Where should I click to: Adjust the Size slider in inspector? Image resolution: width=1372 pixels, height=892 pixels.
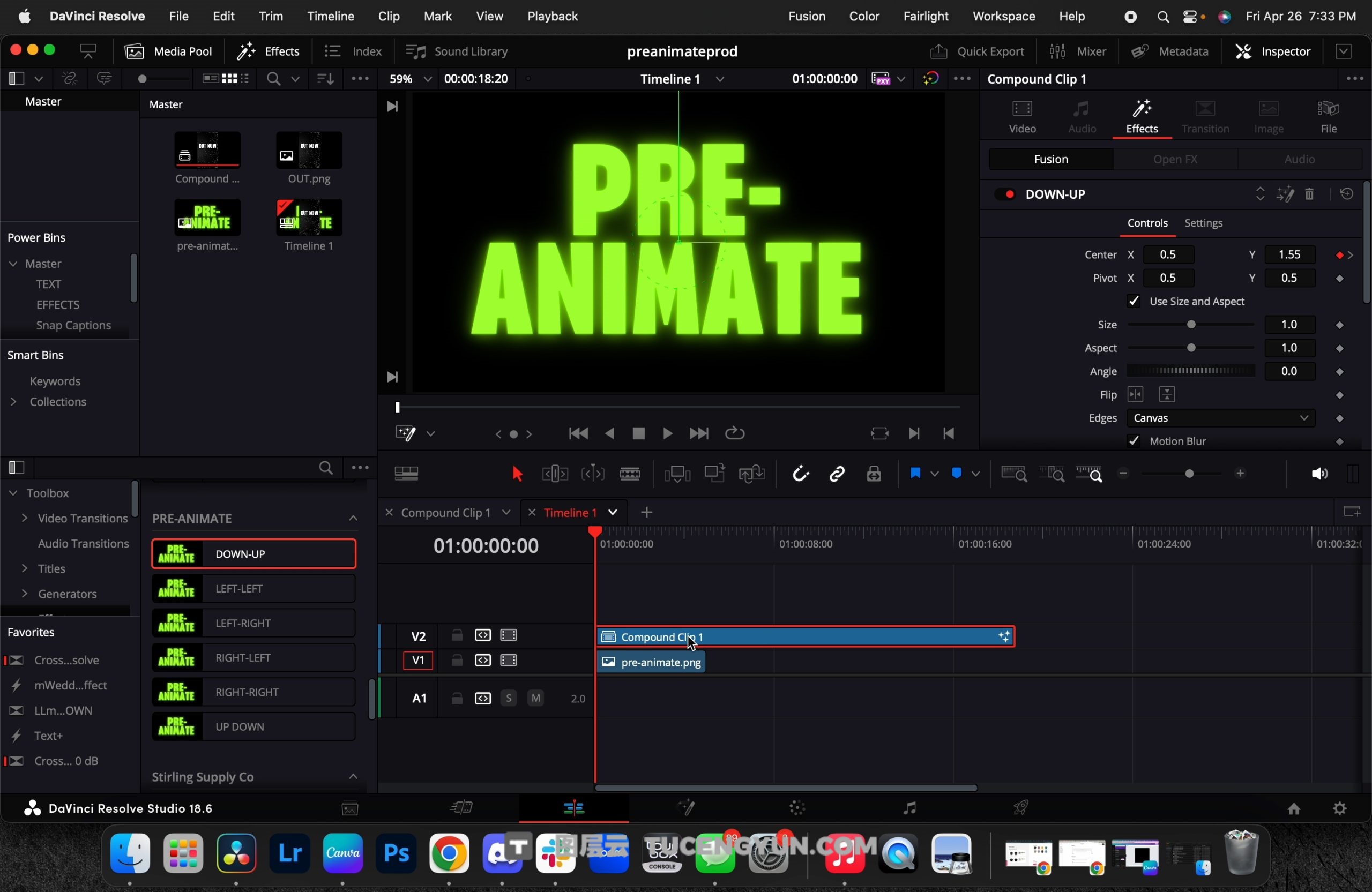pos(1191,325)
